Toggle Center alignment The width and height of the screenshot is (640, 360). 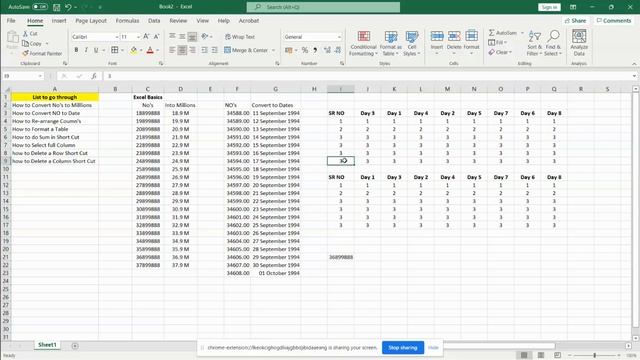(x=182, y=50)
